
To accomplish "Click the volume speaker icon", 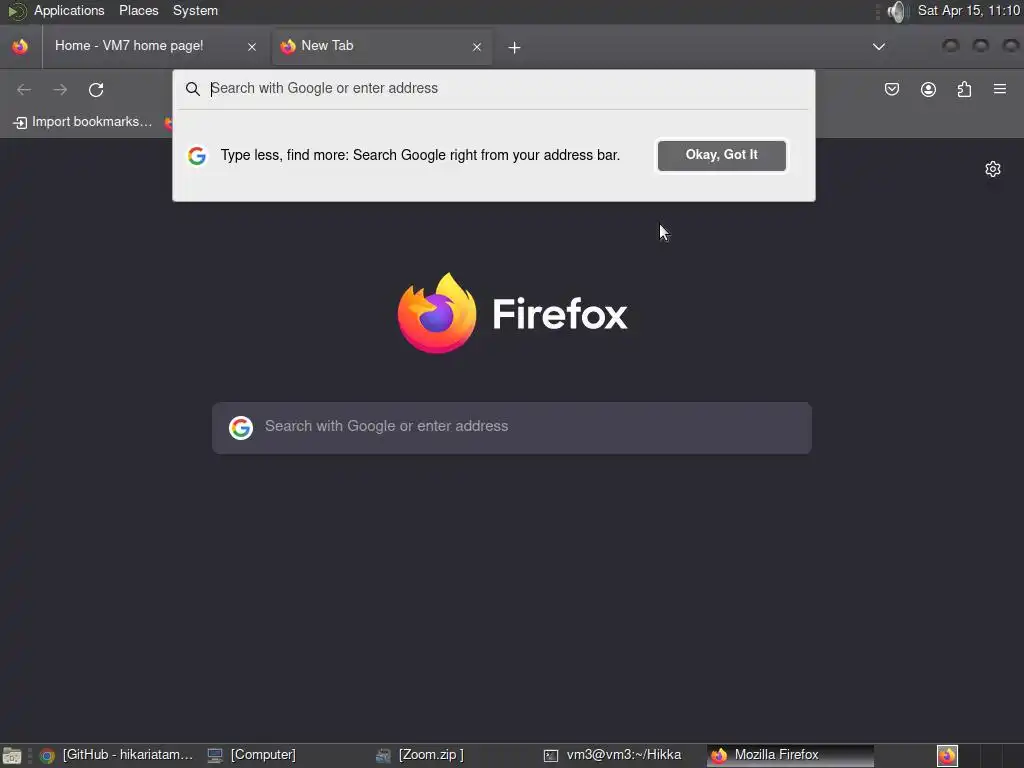I will pyautogui.click(x=898, y=11).
